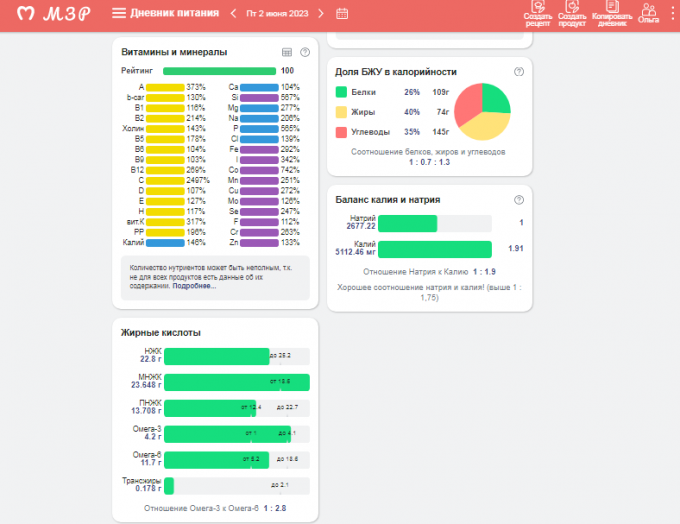
Task: Show help for Доля БЖУ в калорийности
Action: (x=518, y=72)
